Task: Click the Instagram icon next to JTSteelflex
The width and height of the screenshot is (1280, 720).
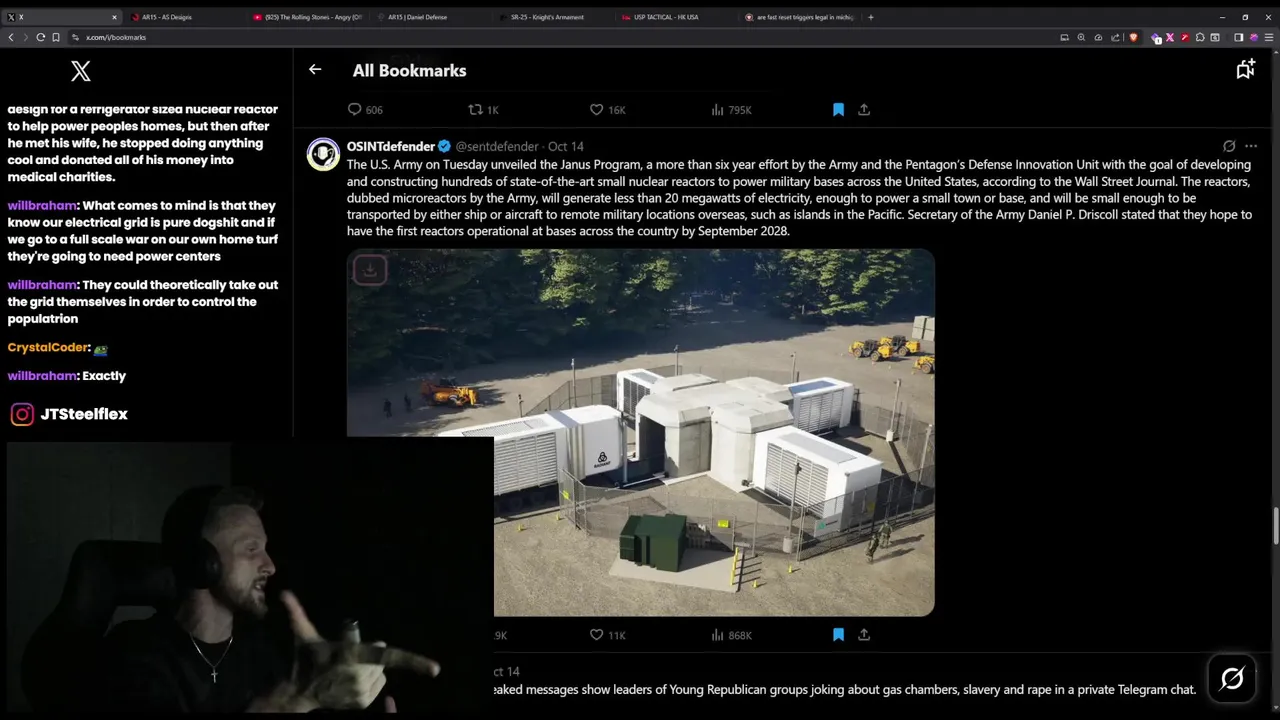Action: coord(22,414)
